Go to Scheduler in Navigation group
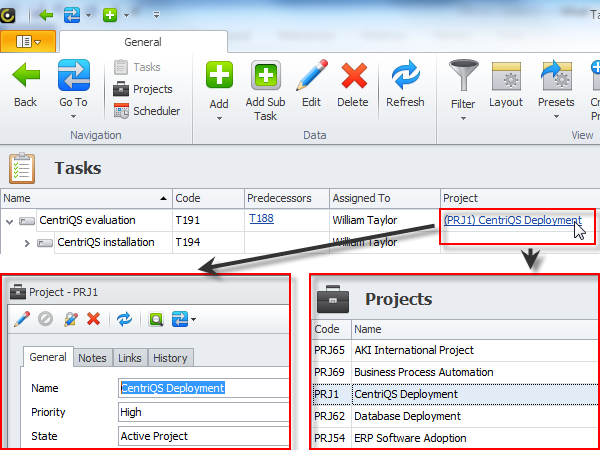This screenshot has width=600, height=450. 156,111
